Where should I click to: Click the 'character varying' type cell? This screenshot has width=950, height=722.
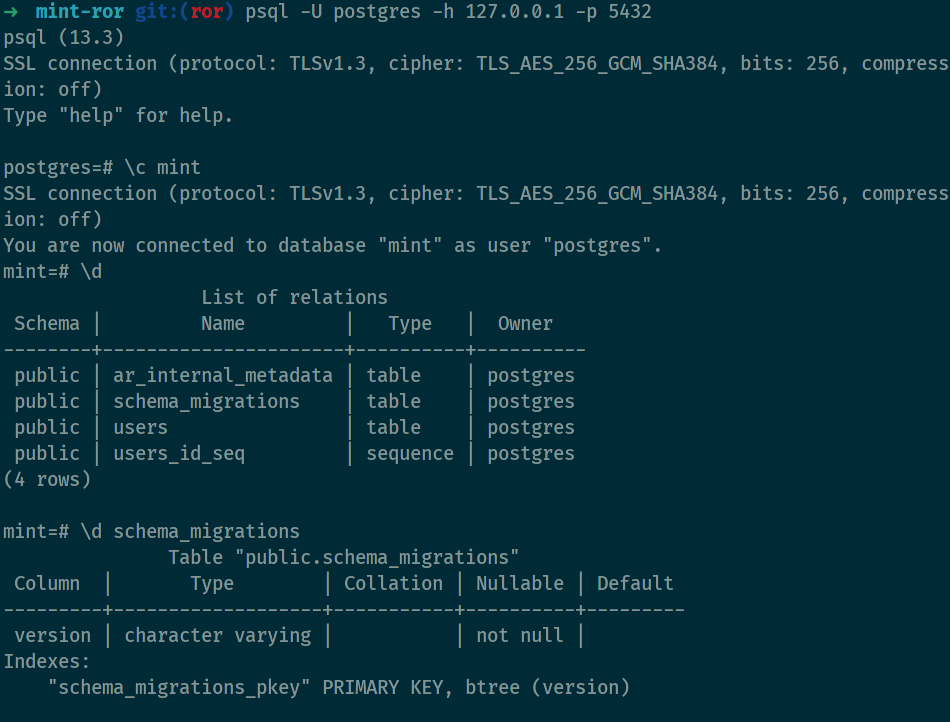tap(217, 636)
